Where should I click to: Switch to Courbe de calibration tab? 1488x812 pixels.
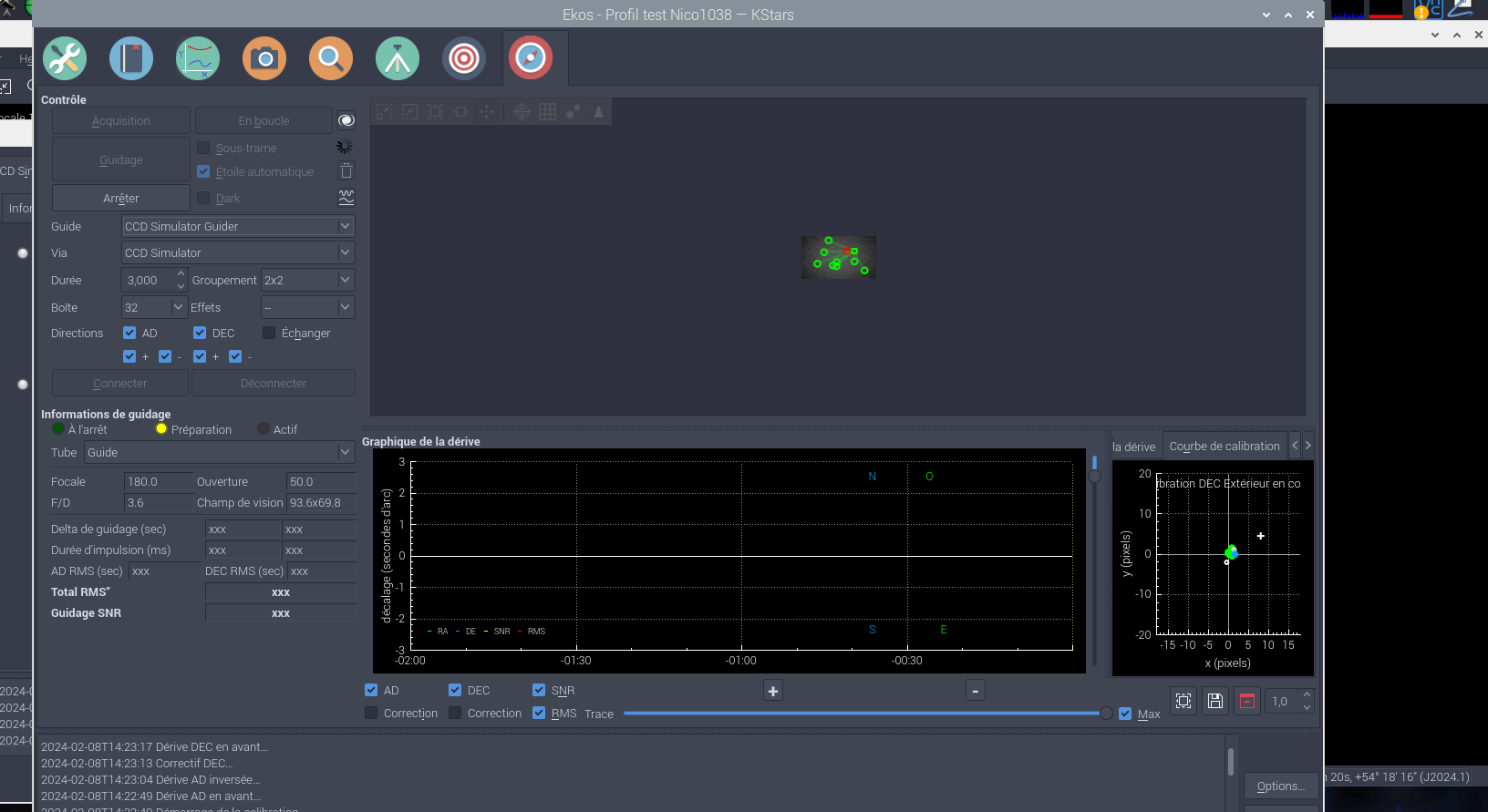click(1224, 447)
